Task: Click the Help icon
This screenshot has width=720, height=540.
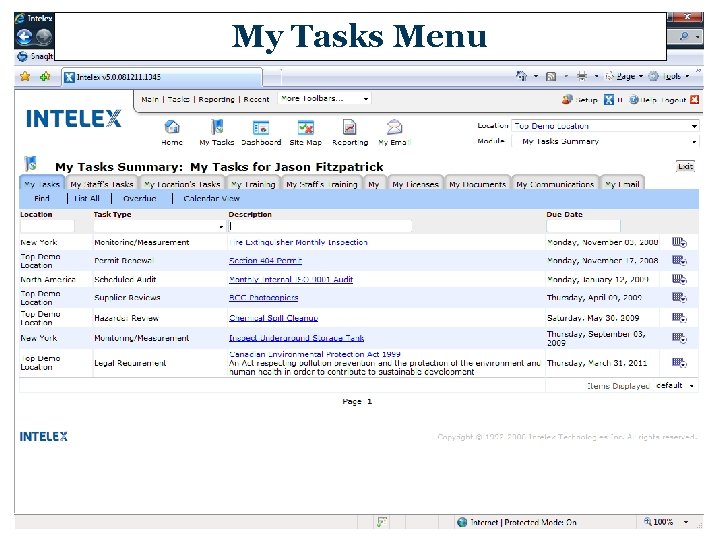Action: coord(634,99)
